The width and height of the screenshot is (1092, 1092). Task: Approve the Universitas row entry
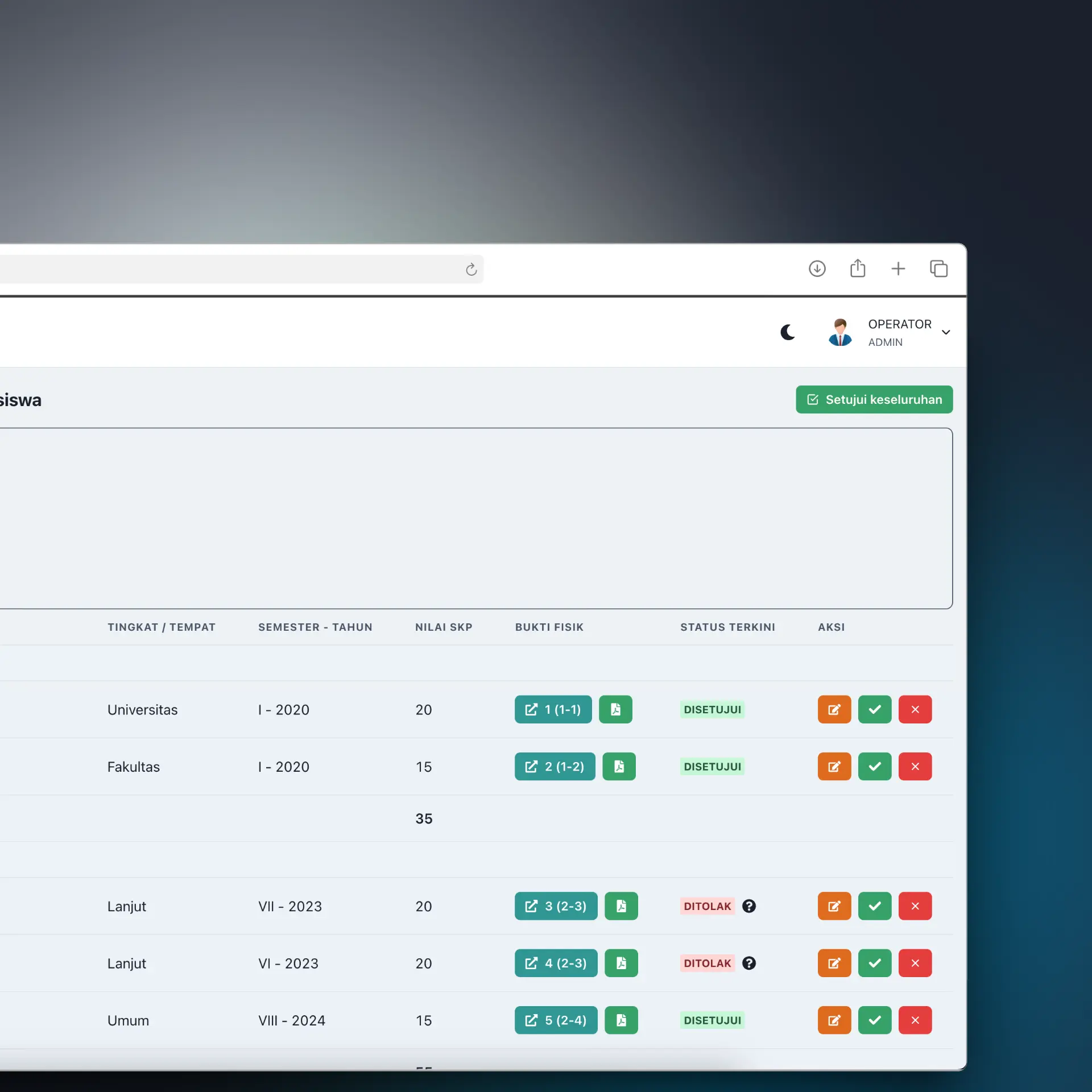click(x=874, y=709)
